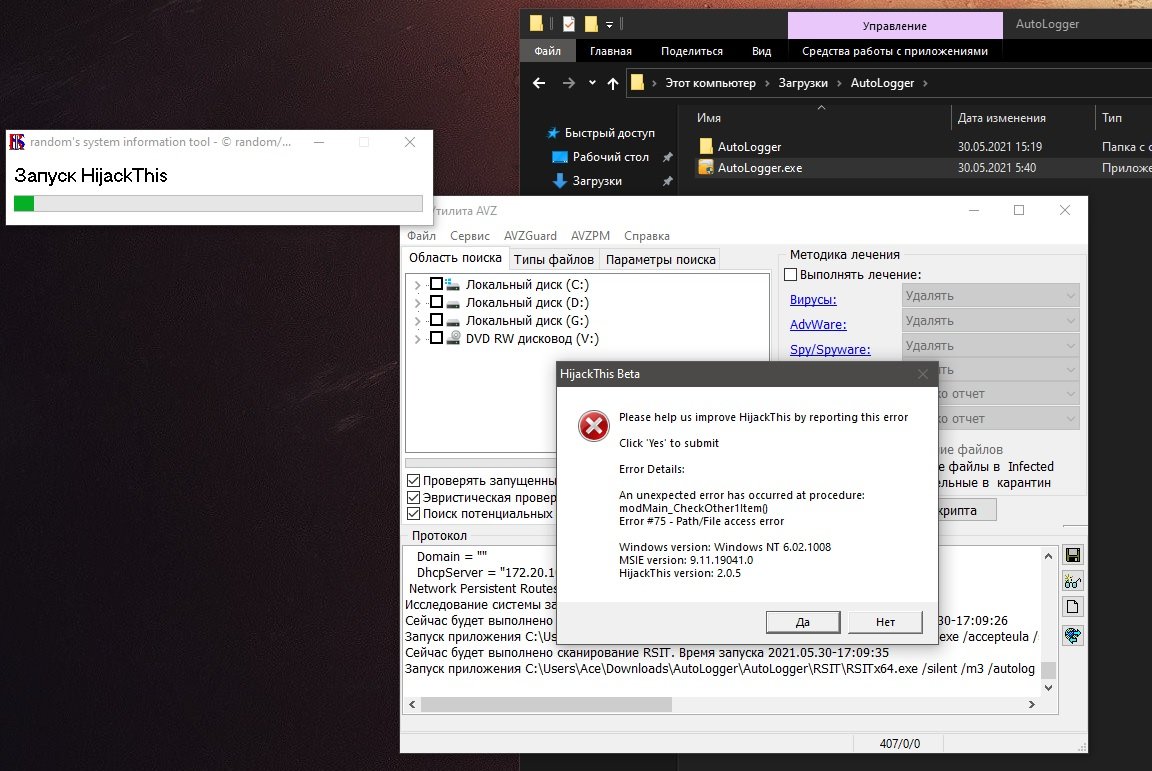Uncheck the Поиск потенциальных checkbox
This screenshot has height=771, width=1152.
pos(414,514)
